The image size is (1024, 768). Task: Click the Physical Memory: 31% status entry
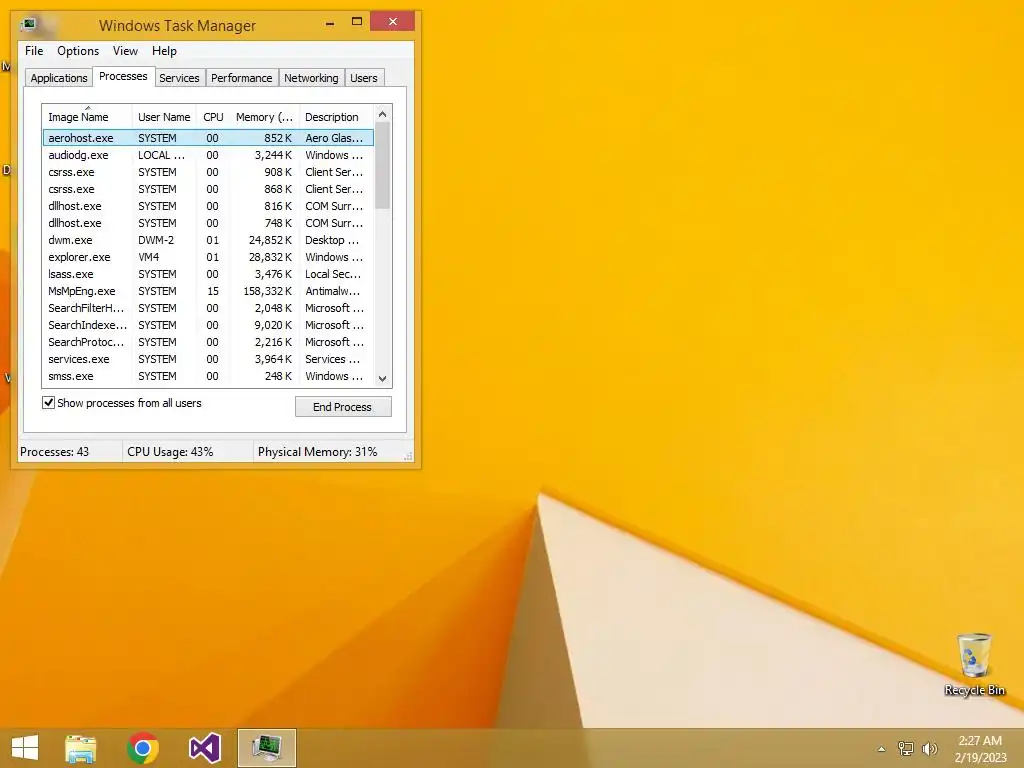pyautogui.click(x=317, y=451)
